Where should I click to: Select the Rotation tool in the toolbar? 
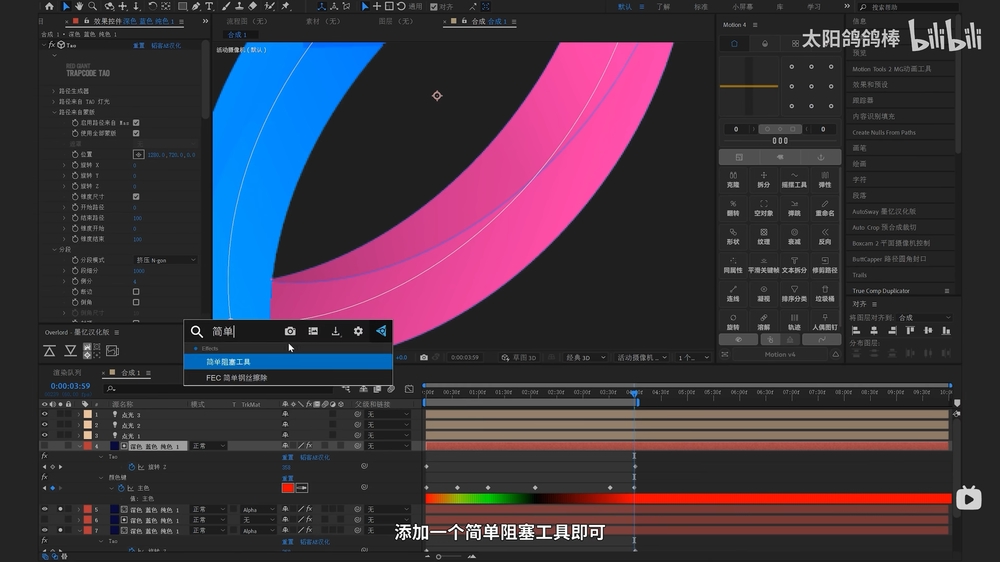tap(152, 6)
